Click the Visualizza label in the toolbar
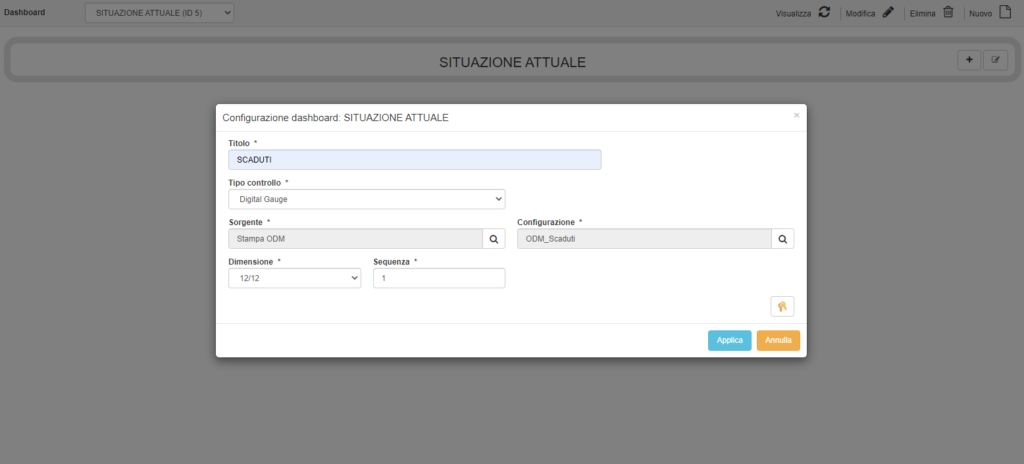 pos(793,13)
